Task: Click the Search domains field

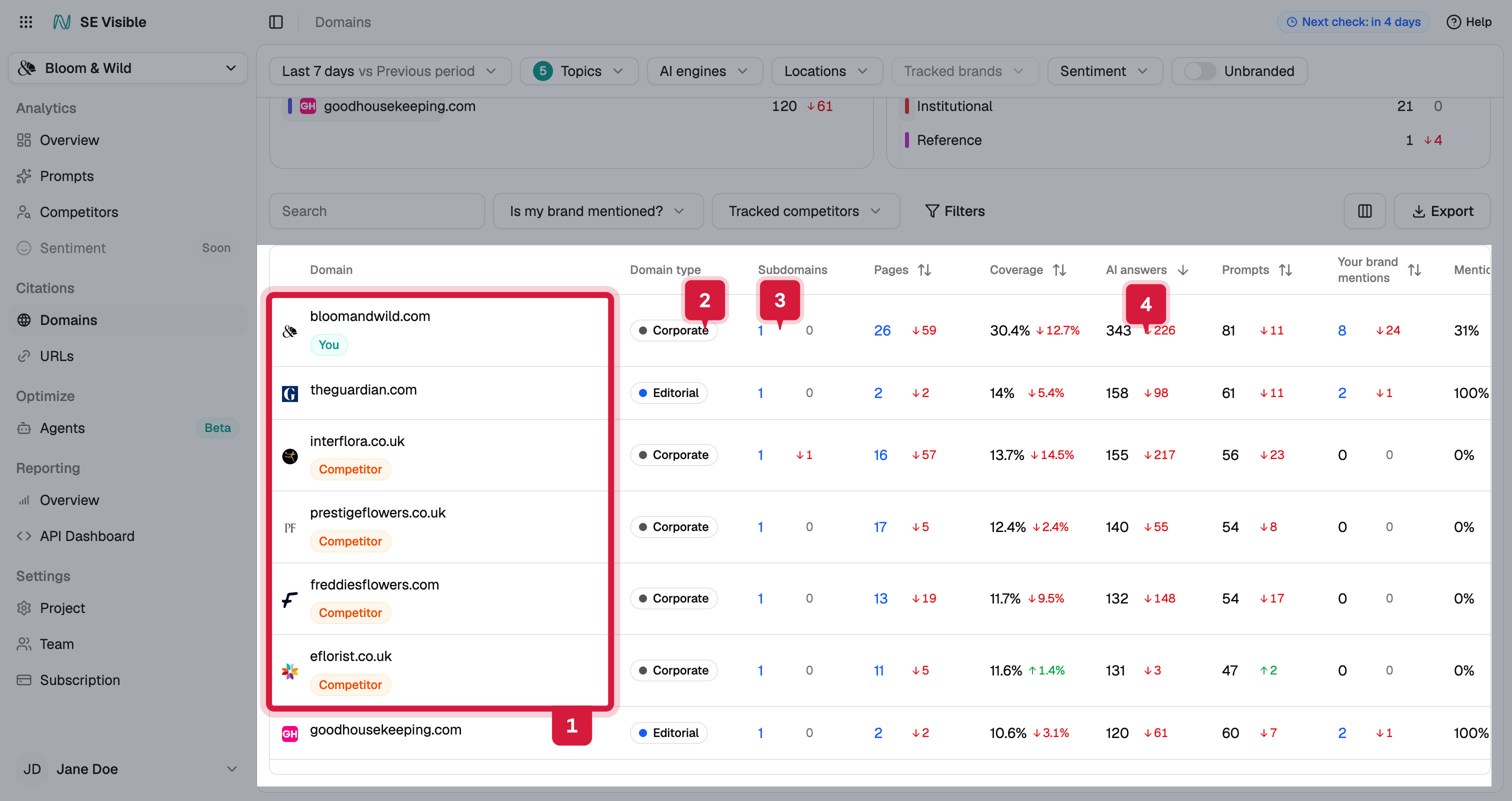Action: (x=377, y=211)
